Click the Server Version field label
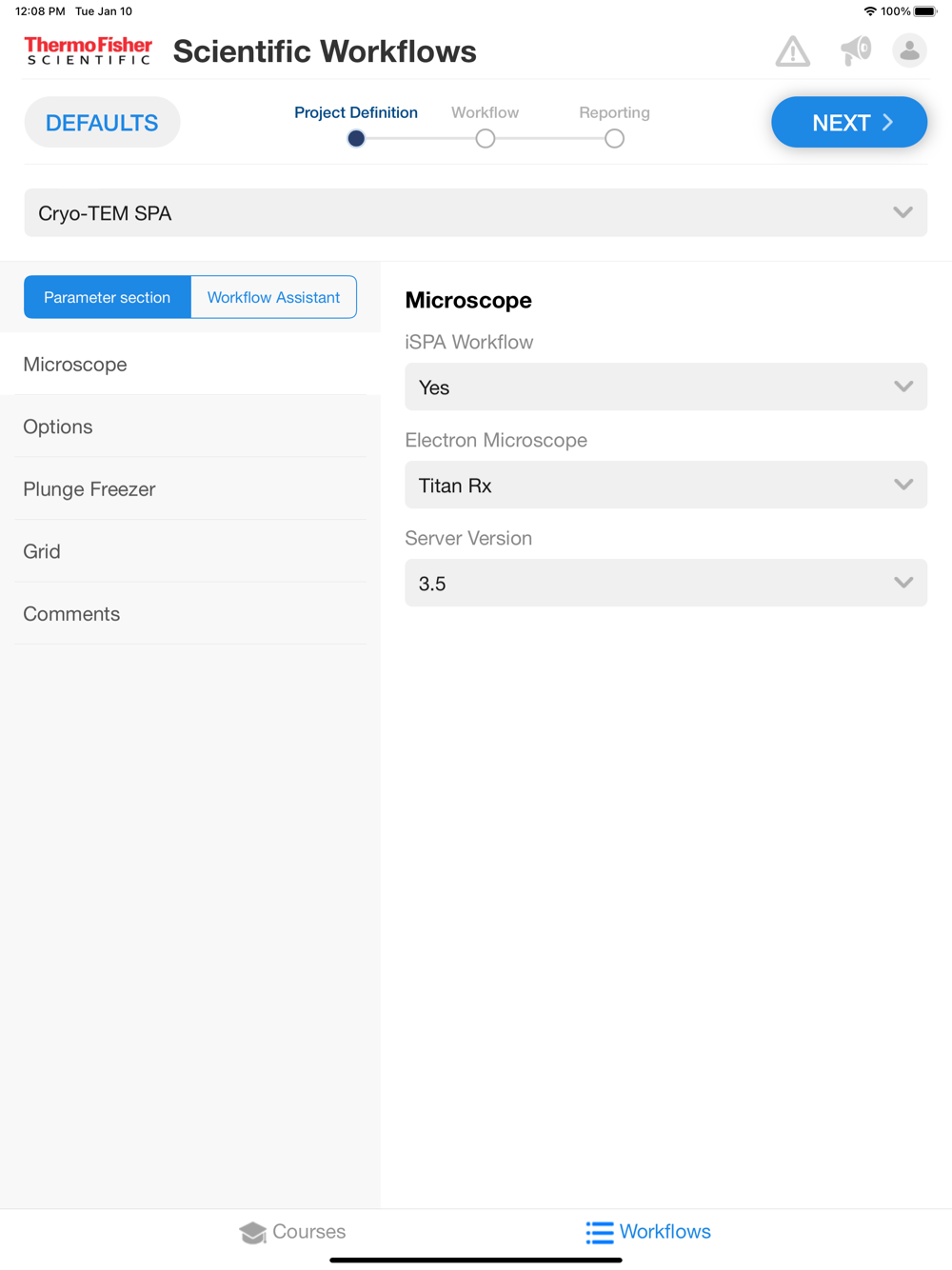 468,538
